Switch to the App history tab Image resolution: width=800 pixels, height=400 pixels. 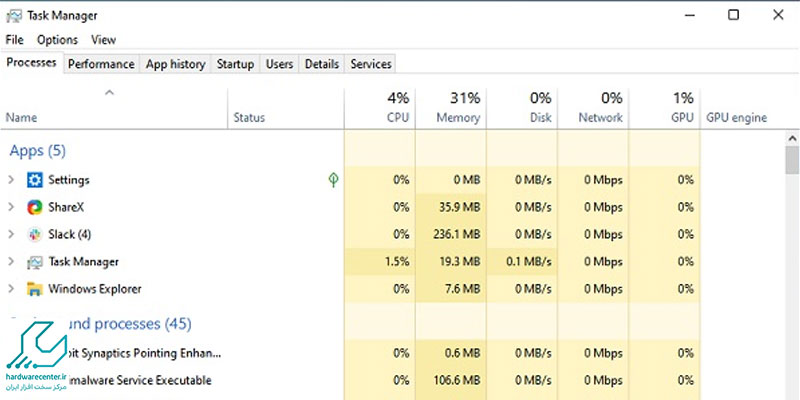pos(176,64)
